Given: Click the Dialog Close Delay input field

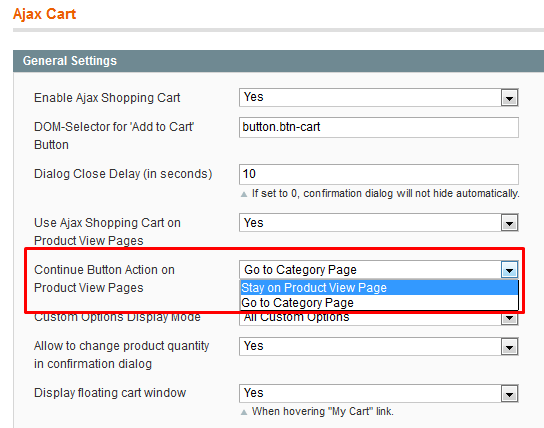Looking at the screenshot, I should (x=379, y=174).
